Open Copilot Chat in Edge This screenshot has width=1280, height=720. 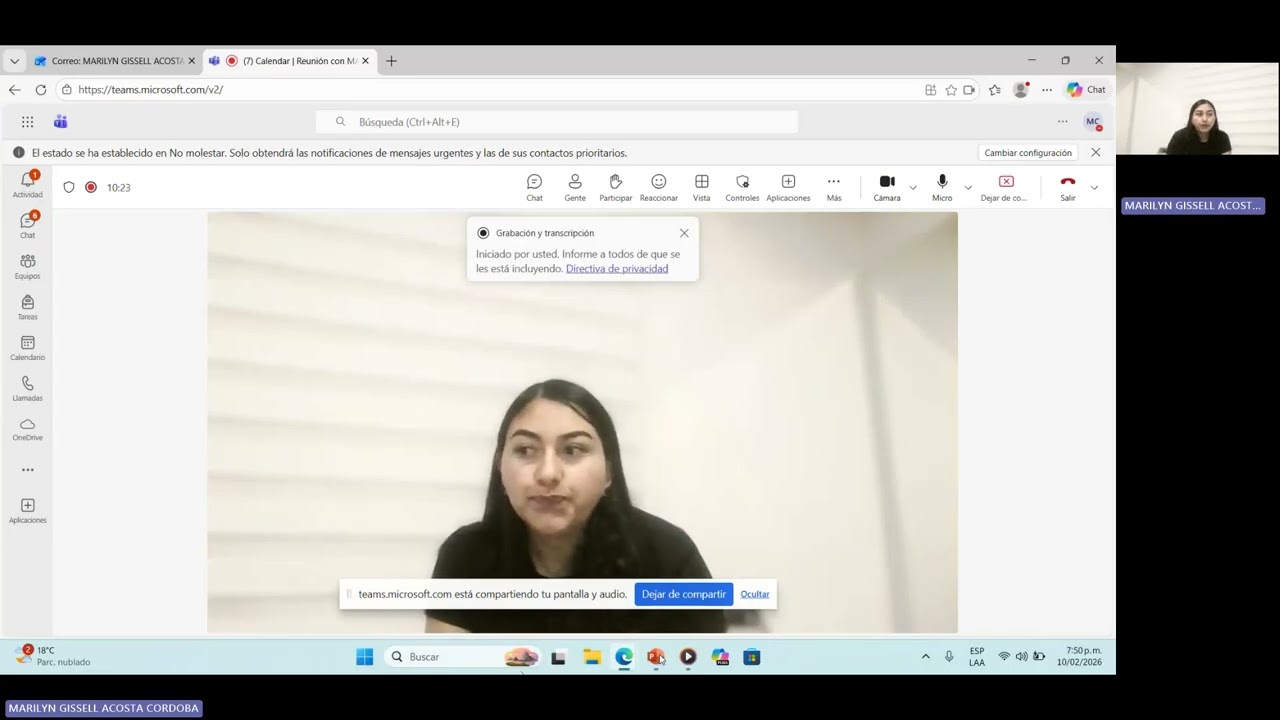coord(1086,90)
